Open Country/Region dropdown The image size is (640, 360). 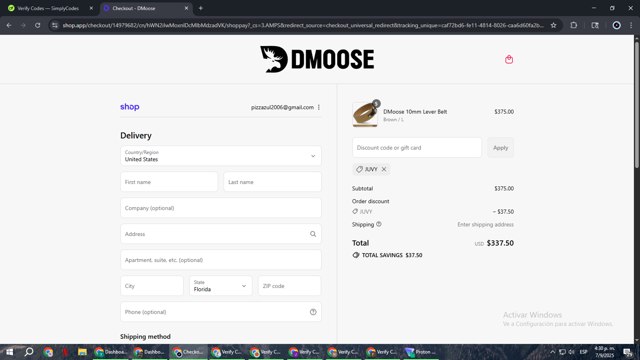pos(221,156)
